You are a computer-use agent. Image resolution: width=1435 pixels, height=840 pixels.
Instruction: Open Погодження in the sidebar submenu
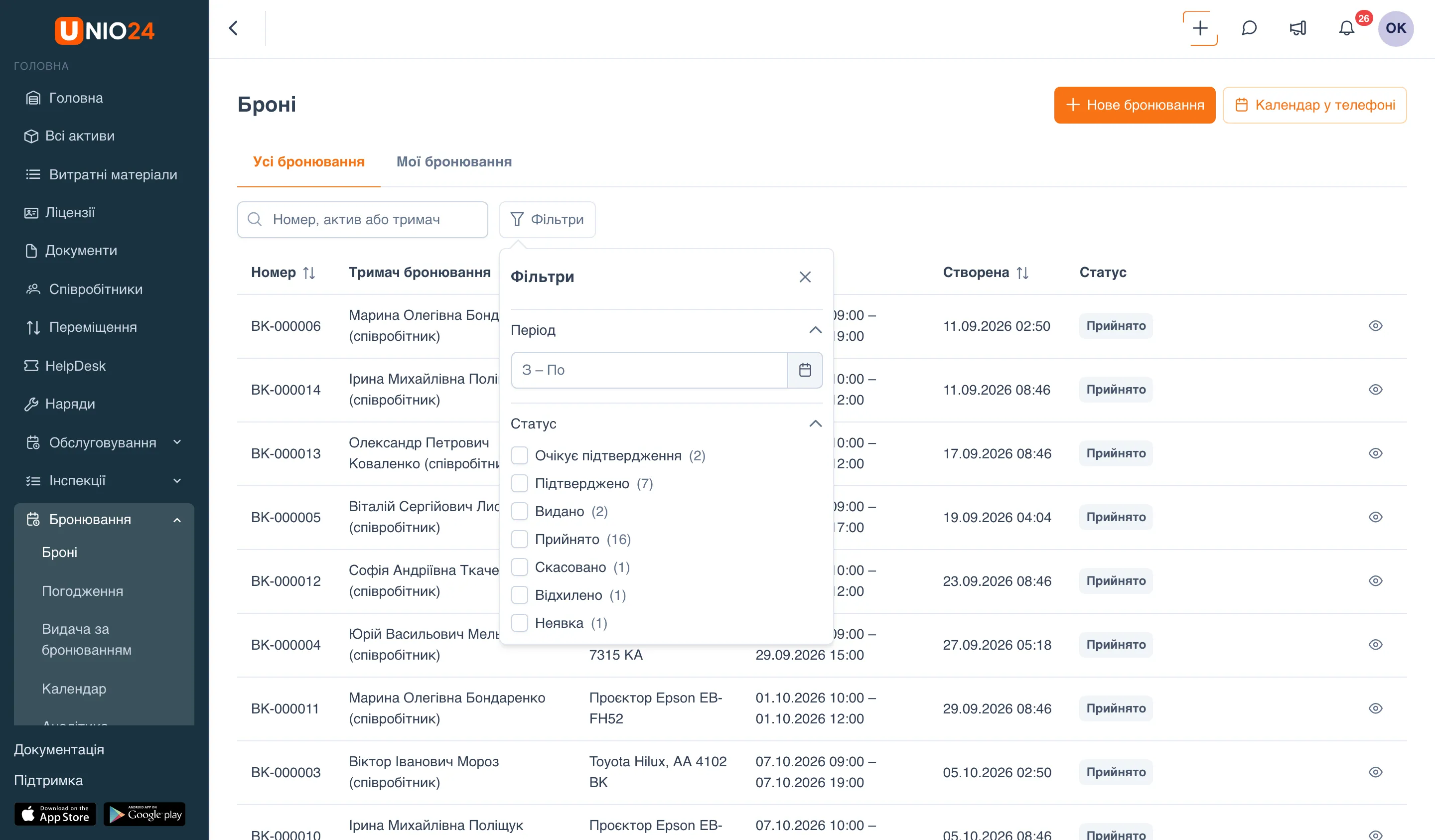[x=83, y=591]
